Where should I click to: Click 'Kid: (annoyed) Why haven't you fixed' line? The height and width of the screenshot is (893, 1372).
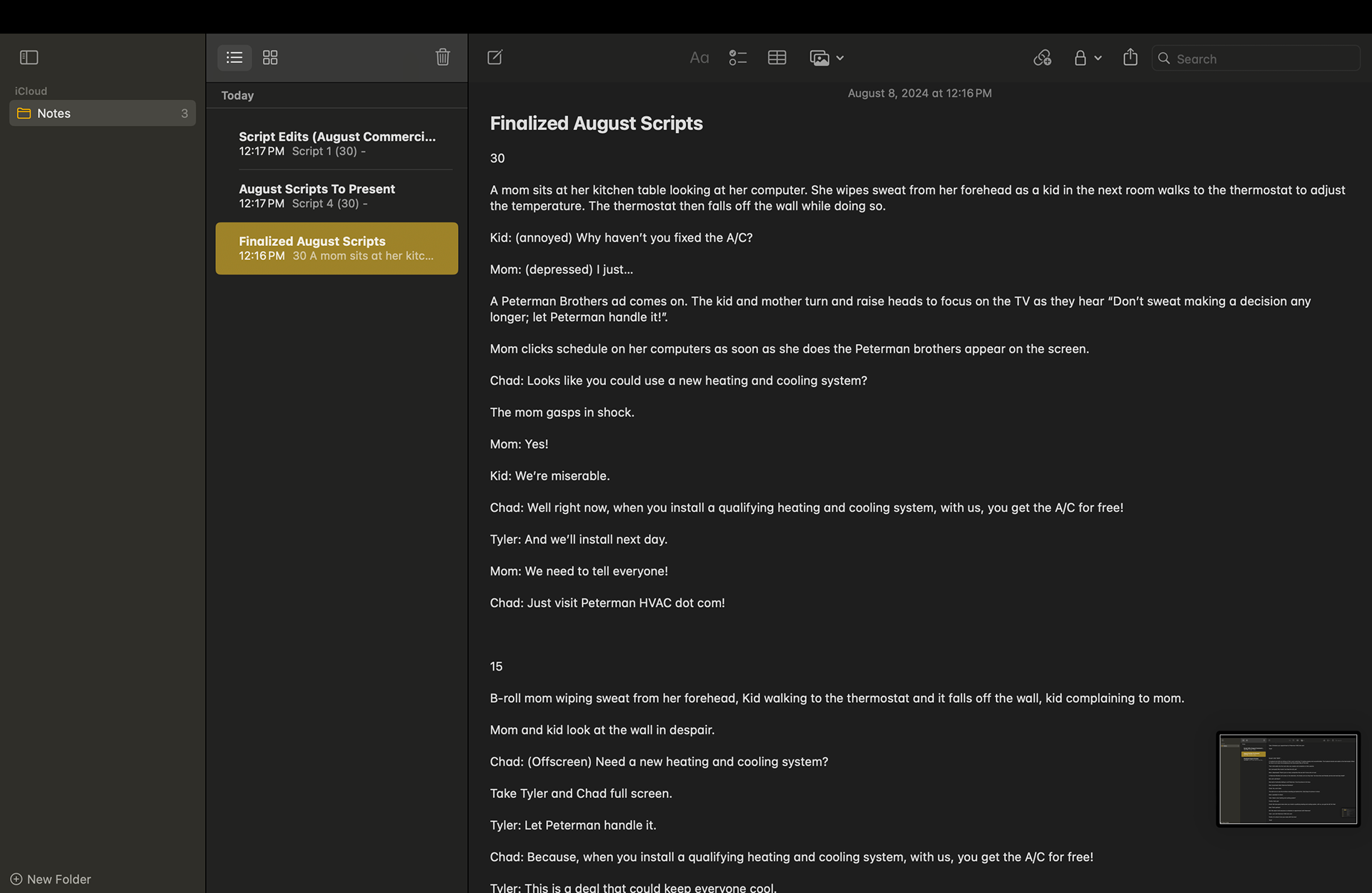621,237
